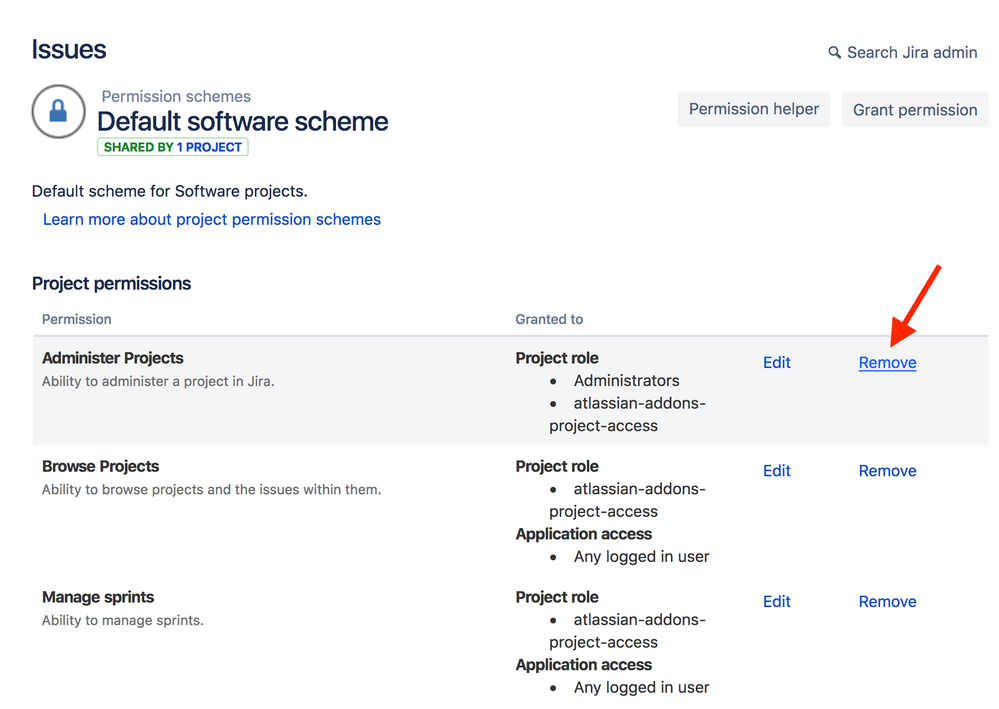Open Search Jira admin

coord(910,52)
